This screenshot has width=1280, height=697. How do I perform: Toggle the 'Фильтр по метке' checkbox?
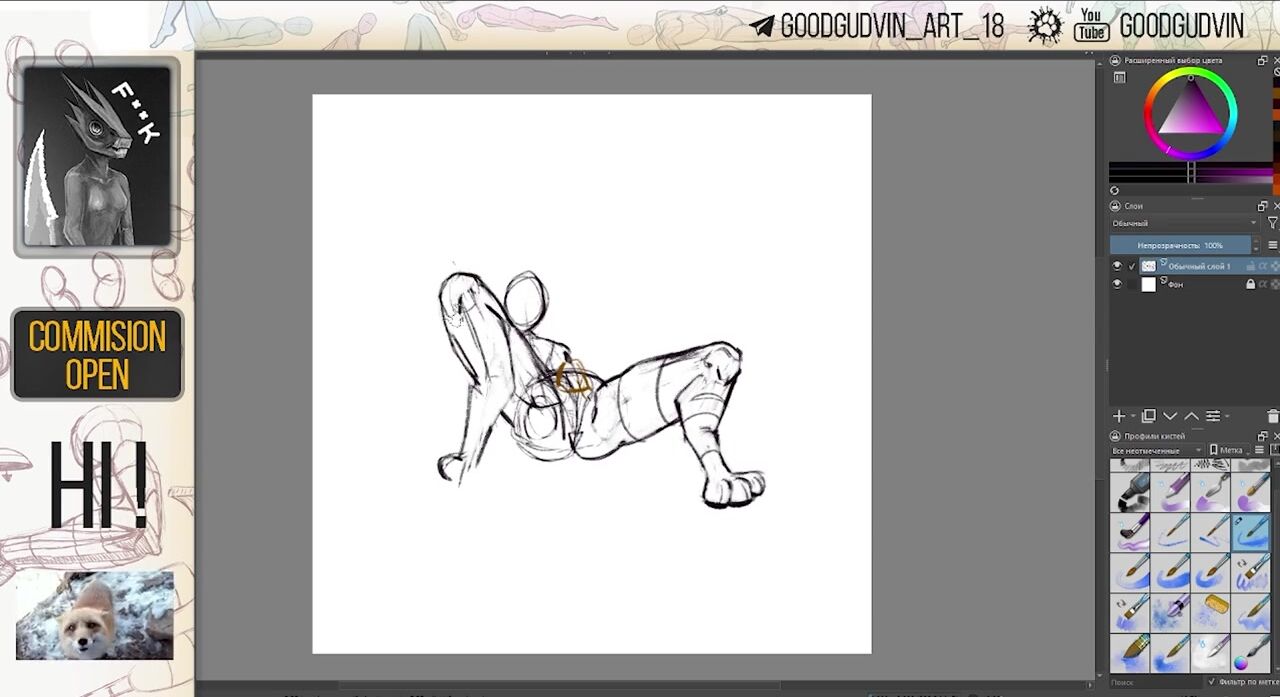point(1212,682)
